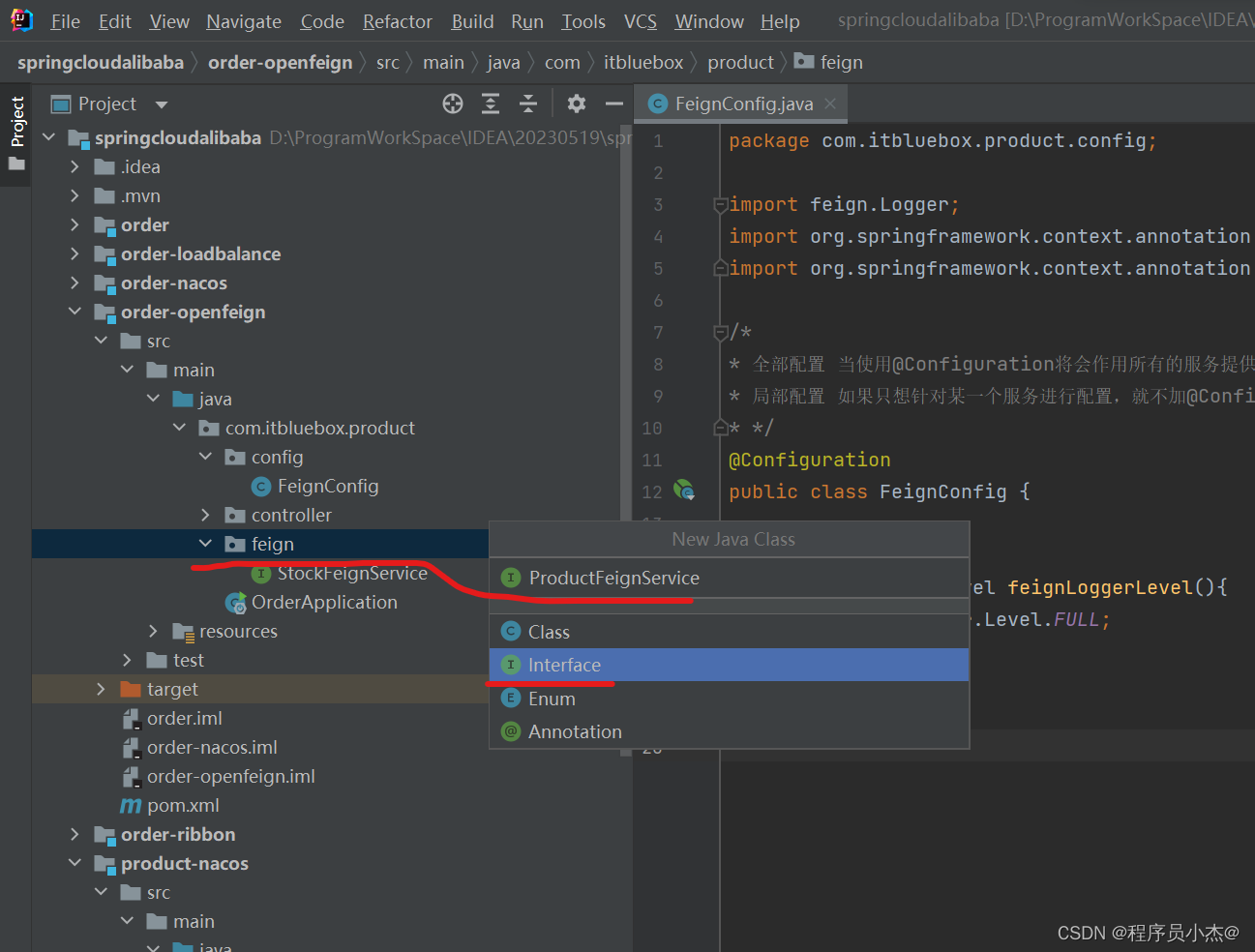Click the Class icon in the New Java Class popup

(x=512, y=632)
